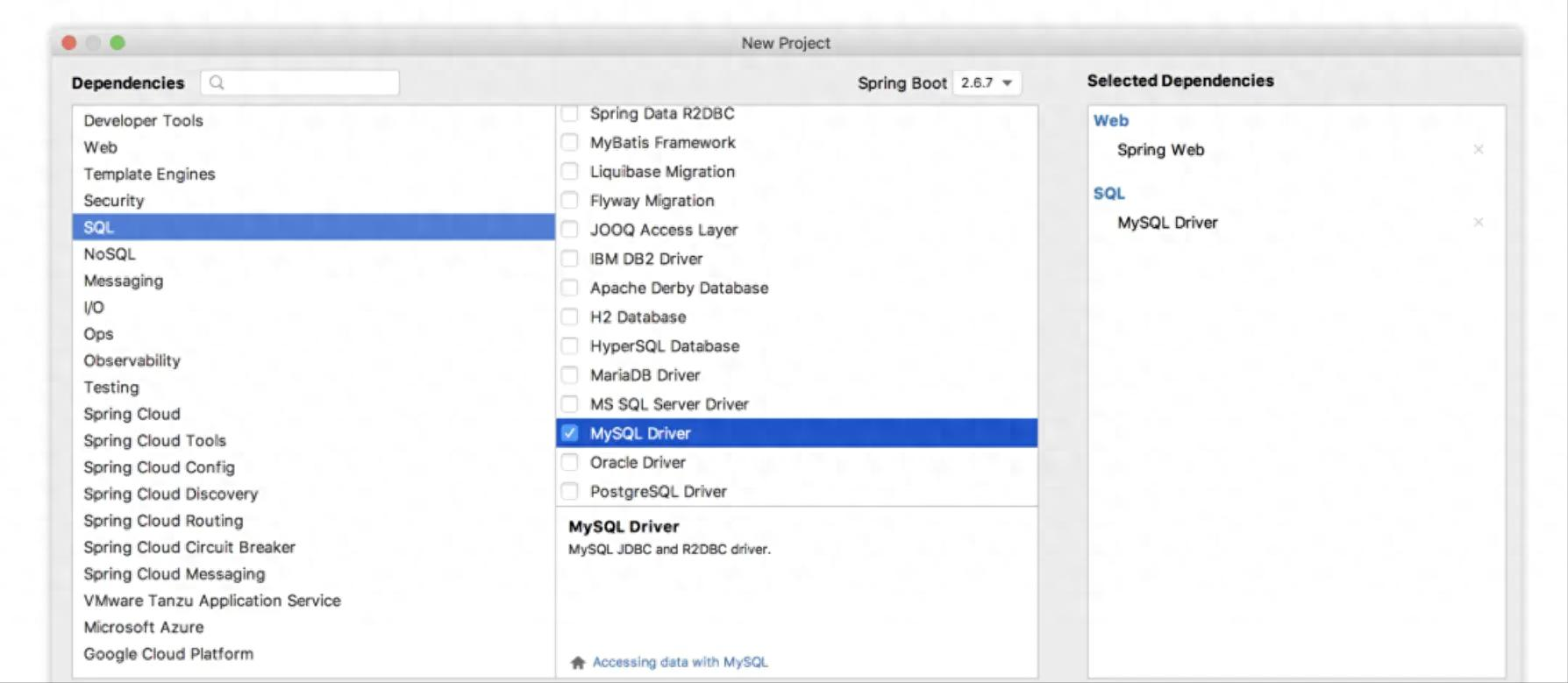1568x683 pixels.
Task: Open the Spring Cloud Tools category
Action: (314, 440)
